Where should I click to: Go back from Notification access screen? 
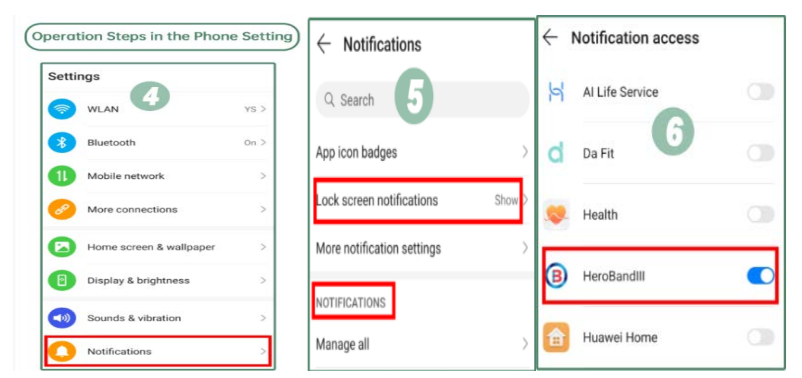click(x=550, y=37)
